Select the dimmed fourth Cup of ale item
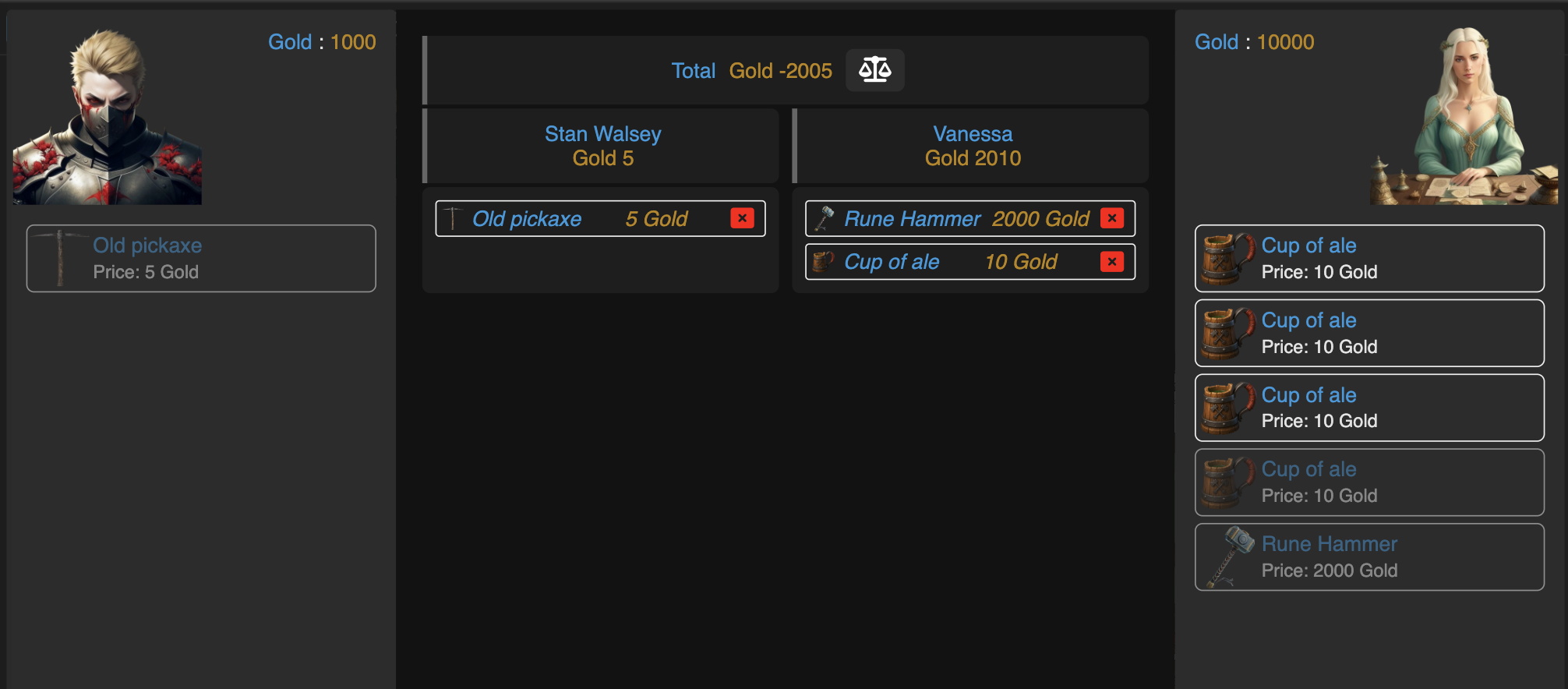This screenshot has width=1568, height=689. pos(1369,482)
